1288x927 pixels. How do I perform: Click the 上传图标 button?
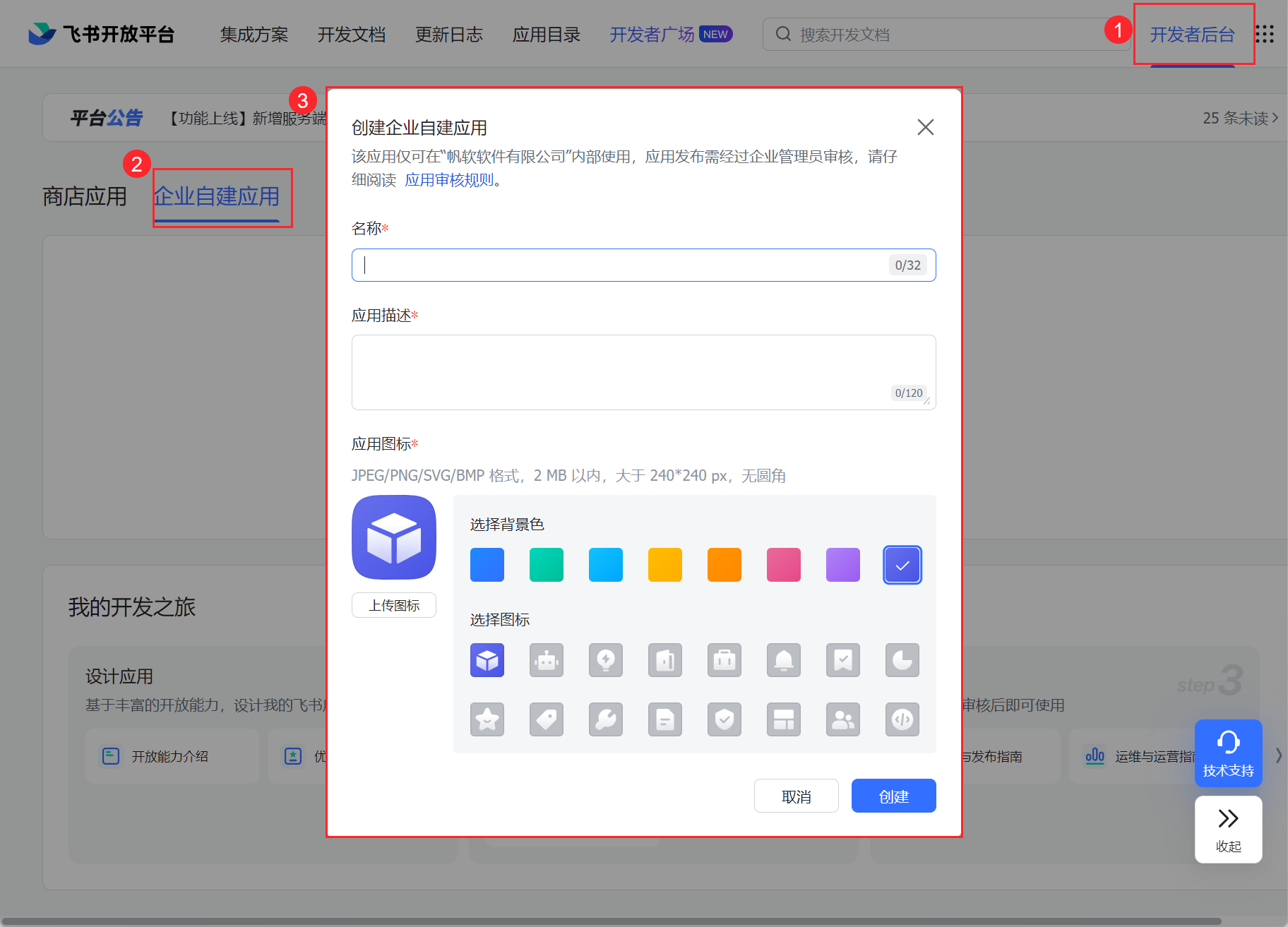click(394, 605)
